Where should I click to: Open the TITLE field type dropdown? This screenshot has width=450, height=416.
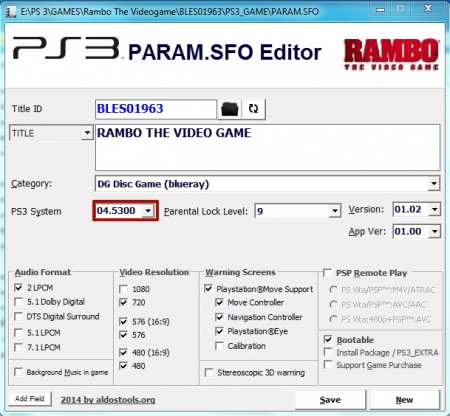87,133
